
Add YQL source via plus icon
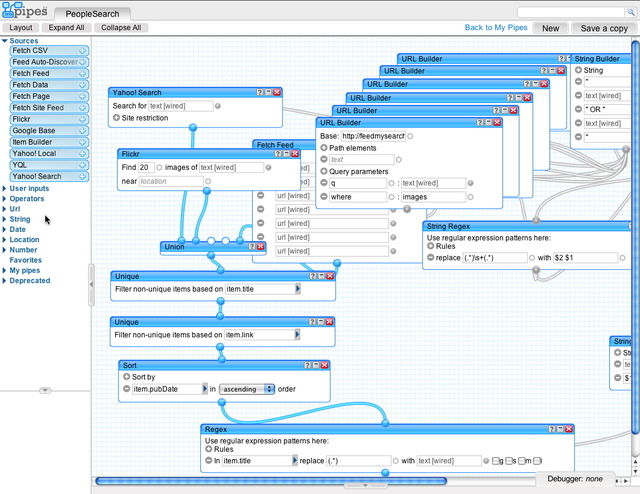pos(82,165)
